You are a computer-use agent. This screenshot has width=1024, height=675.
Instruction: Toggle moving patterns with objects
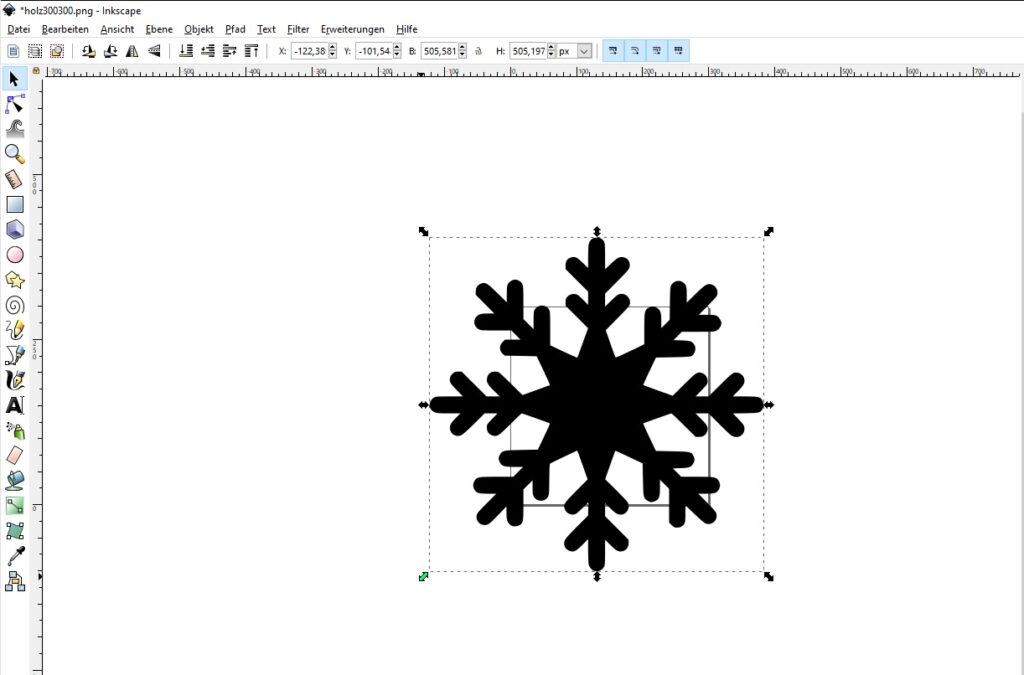[679, 50]
